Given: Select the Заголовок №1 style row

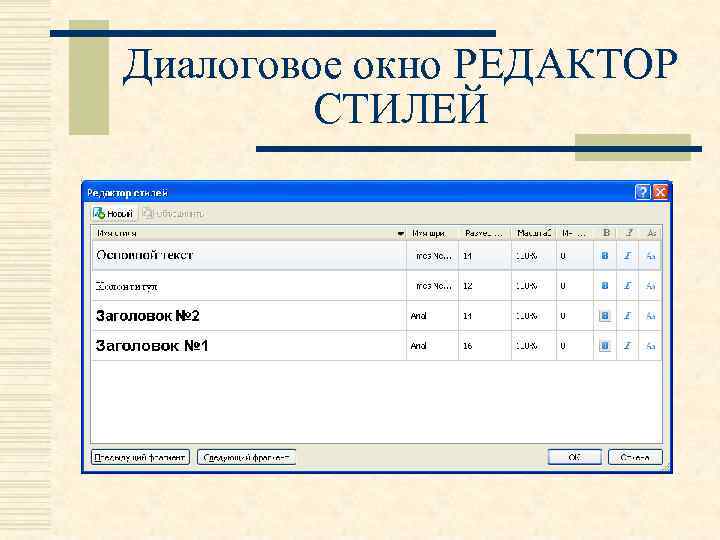Looking at the screenshot, I should (x=377, y=345).
